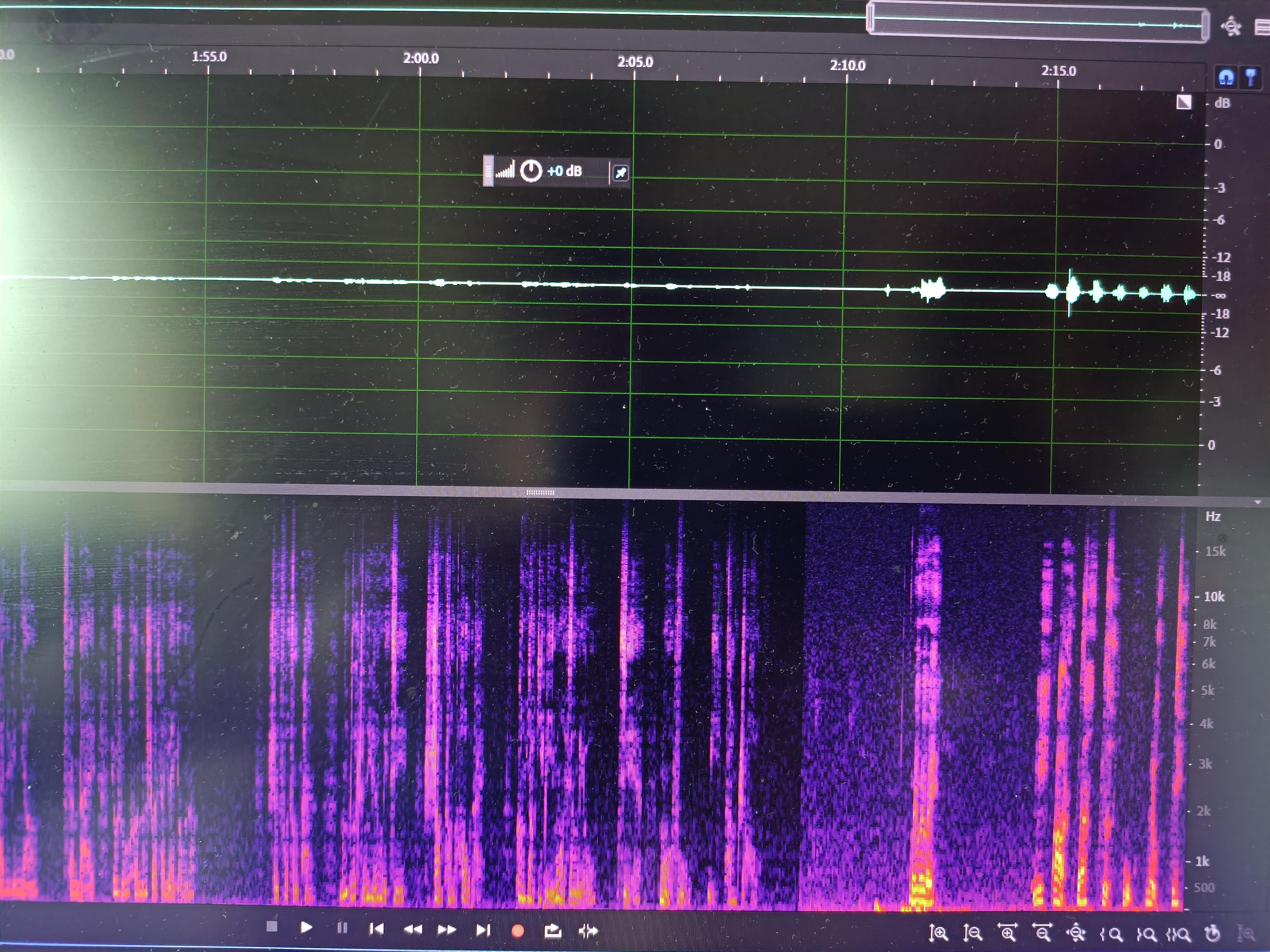This screenshot has height=952, width=1270.
Task: Toggle the blue snapping magnet icon
Action: 1226,77
